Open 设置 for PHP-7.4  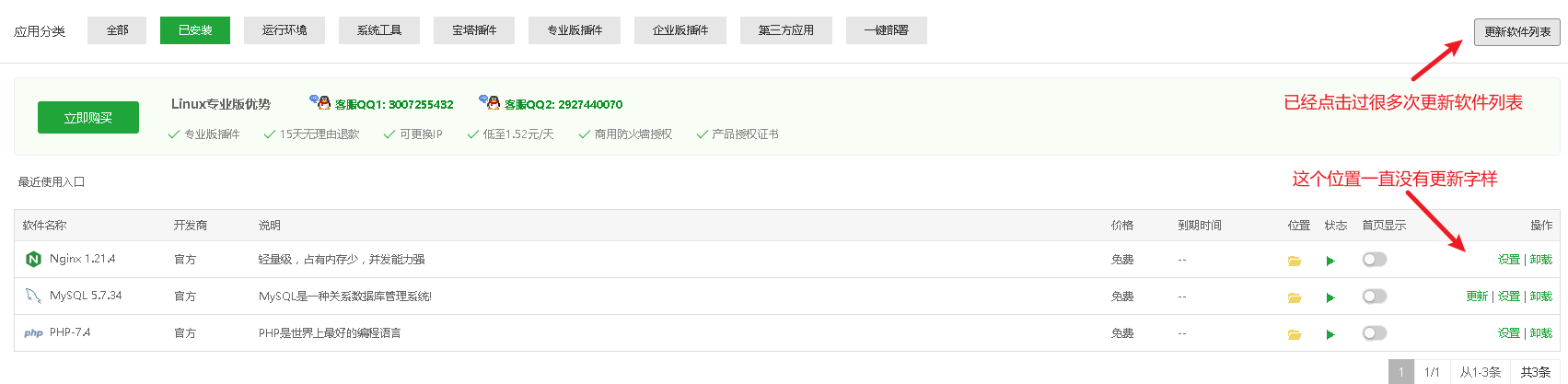point(1509,333)
